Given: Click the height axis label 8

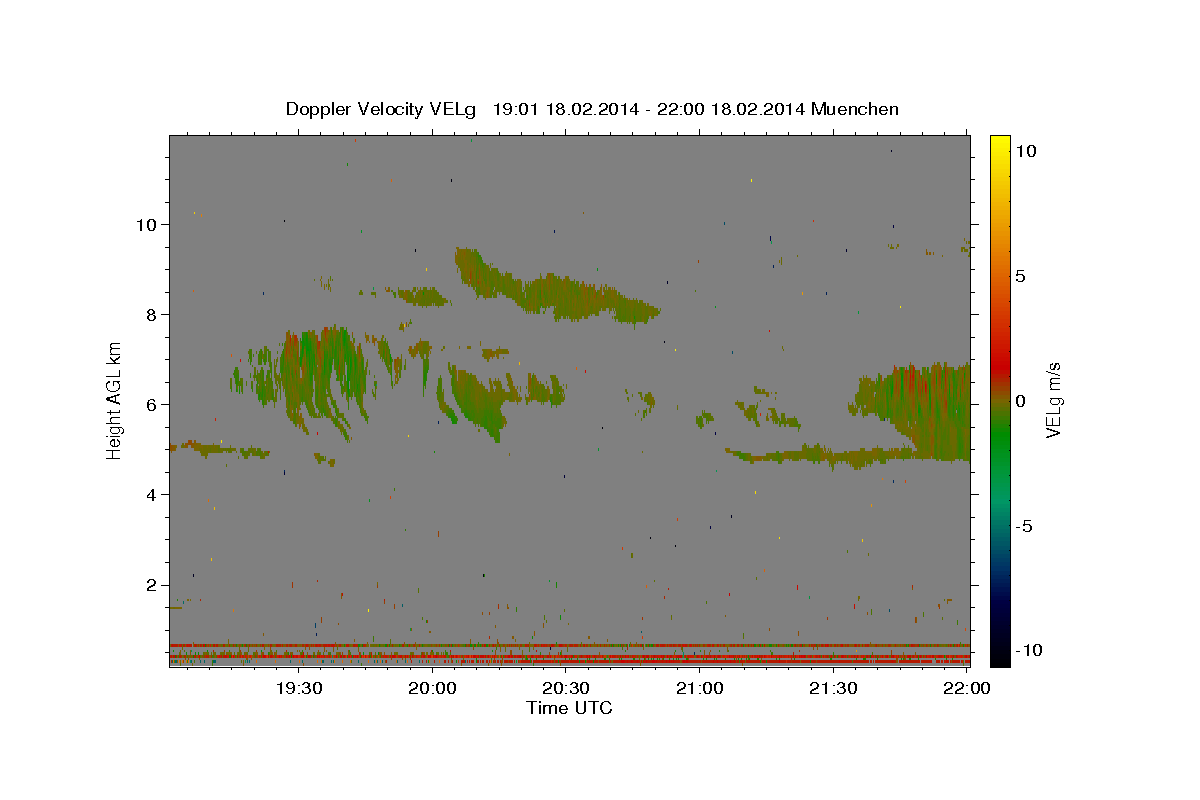Looking at the screenshot, I should (149, 314).
